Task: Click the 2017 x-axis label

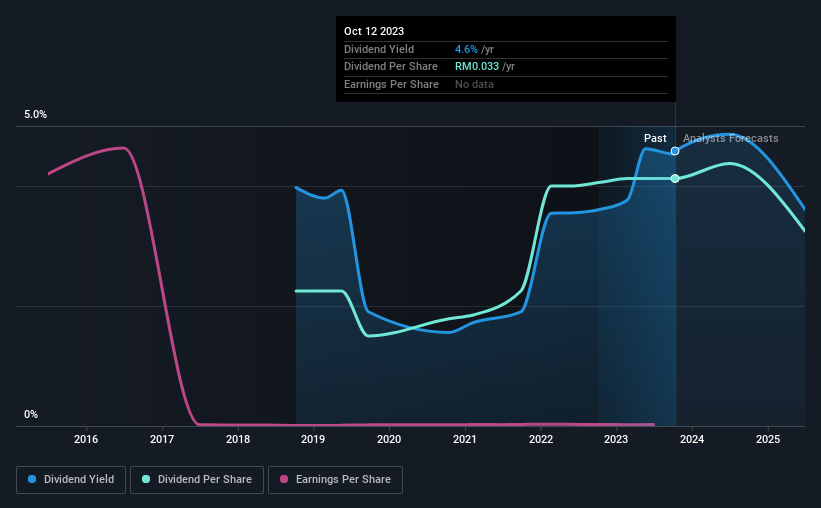Action: pos(162,439)
